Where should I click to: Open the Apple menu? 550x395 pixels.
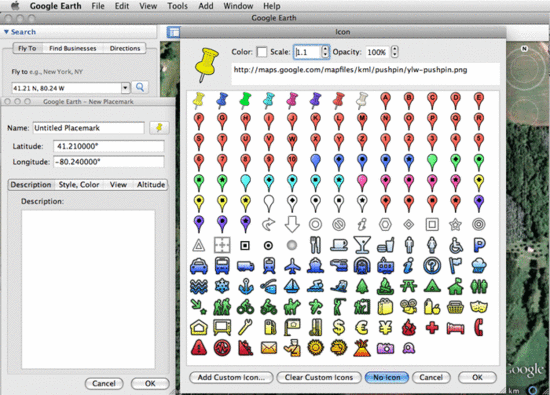[15, 6]
